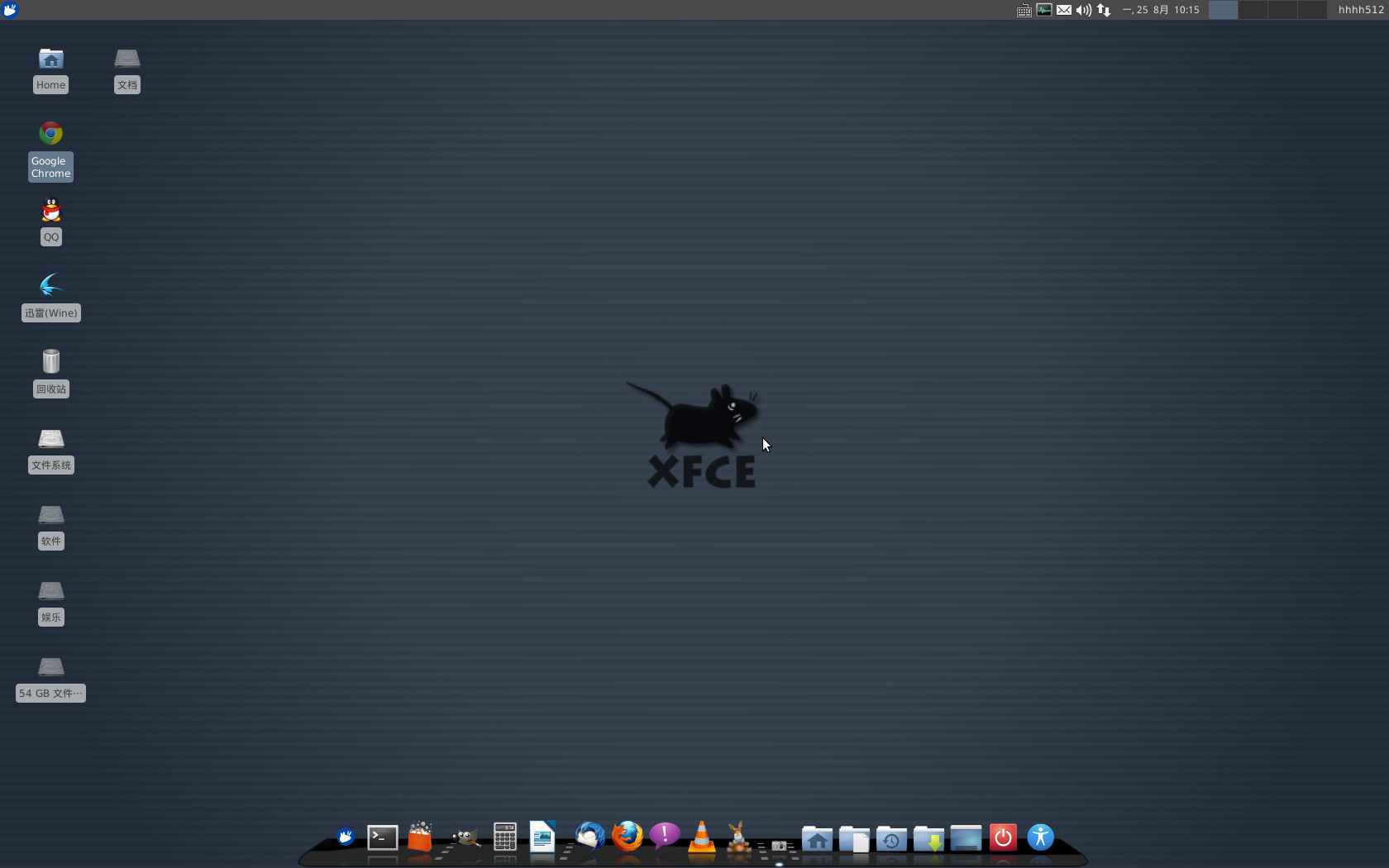The height and width of the screenshot is (868, 1389).
Task: Click the Xfce mouse icon in dock
Action: (346, 837)
